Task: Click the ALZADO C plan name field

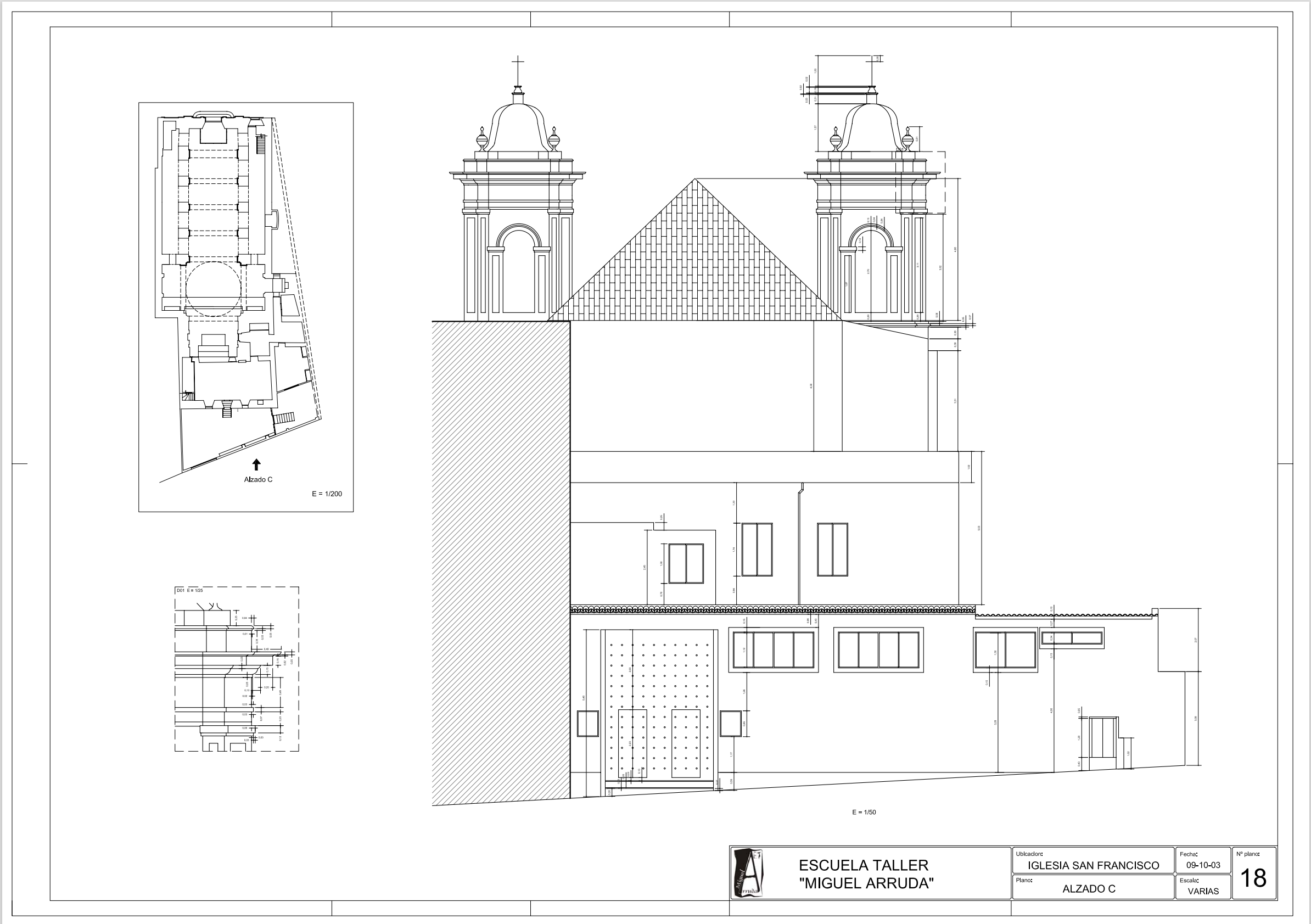Action: coord(1088,889)
